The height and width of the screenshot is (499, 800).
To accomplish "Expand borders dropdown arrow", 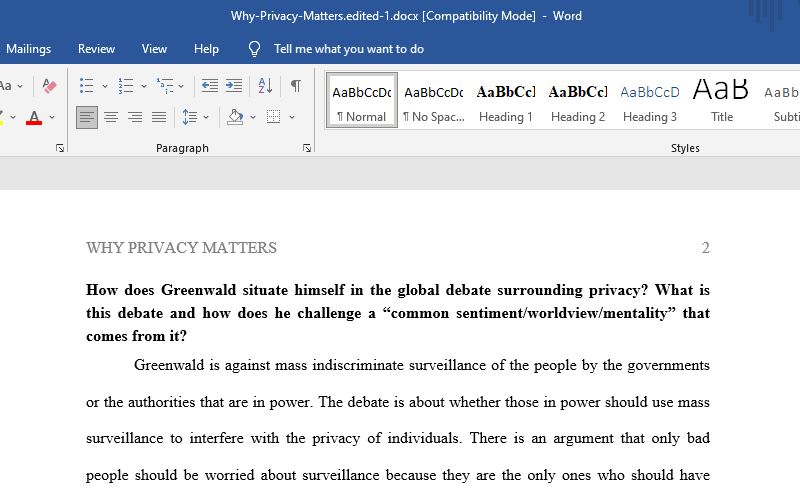I will 292,118.
